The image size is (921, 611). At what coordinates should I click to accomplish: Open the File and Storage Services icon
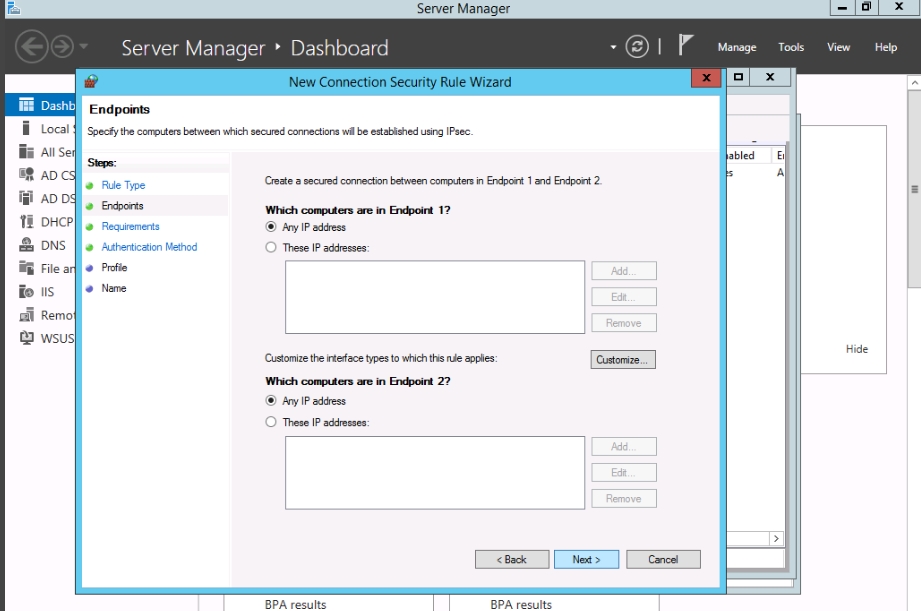[x=26, y=268]
